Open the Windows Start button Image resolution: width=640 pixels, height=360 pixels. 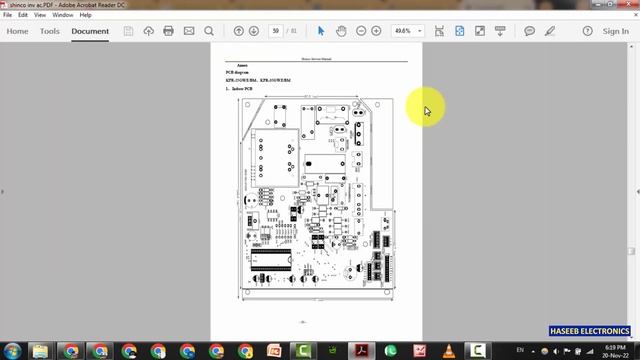point(12,351)
